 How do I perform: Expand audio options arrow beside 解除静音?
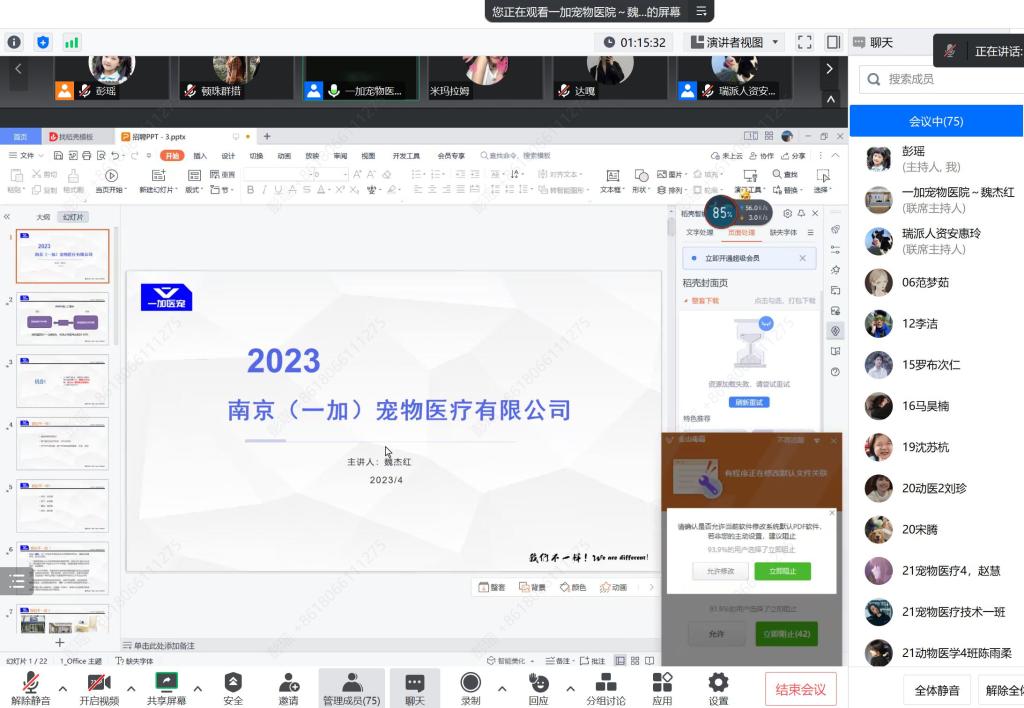(x=63, y=688)
